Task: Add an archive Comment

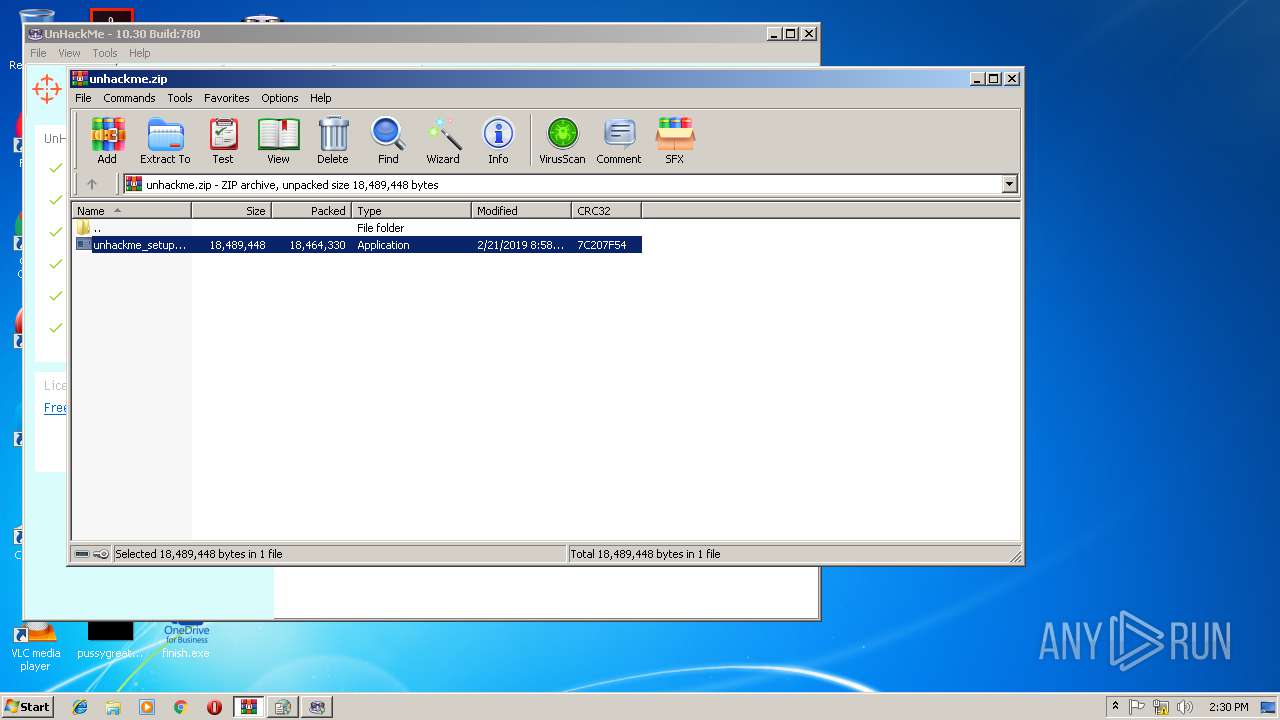Action: coord(619,140)
